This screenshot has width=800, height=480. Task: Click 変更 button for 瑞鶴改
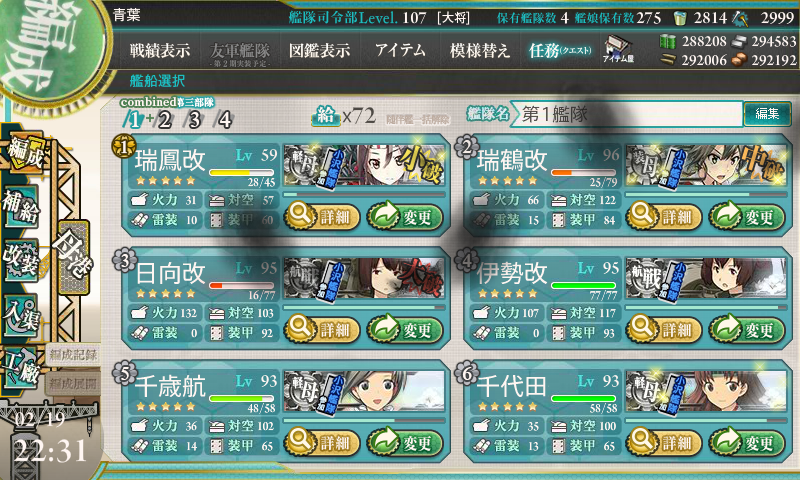click(747, 217)
